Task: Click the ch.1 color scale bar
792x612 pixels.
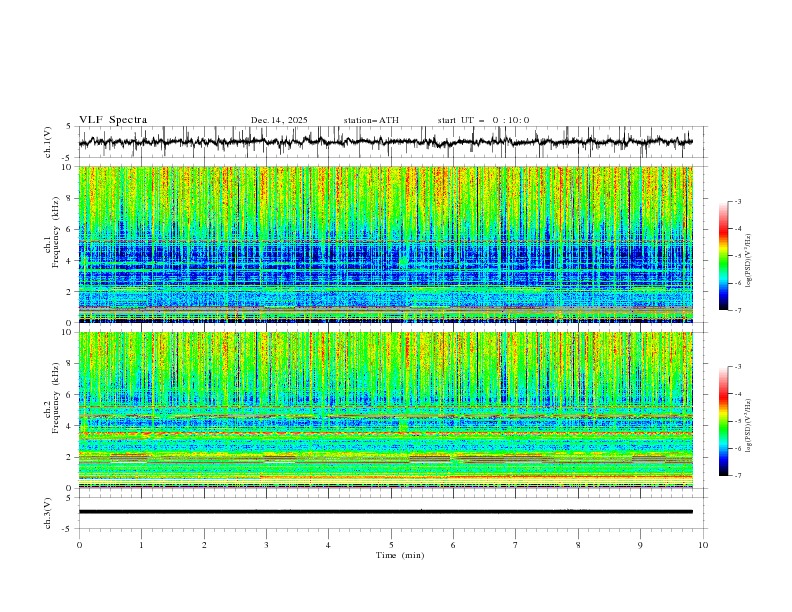Action: point(723,256)
